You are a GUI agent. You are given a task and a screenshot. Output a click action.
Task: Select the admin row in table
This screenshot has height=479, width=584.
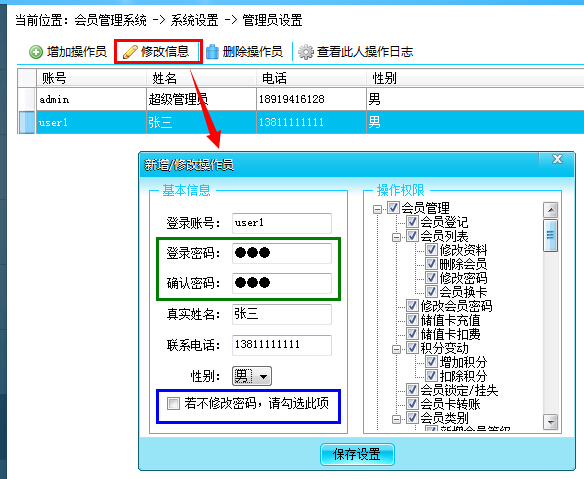(301, 99)
